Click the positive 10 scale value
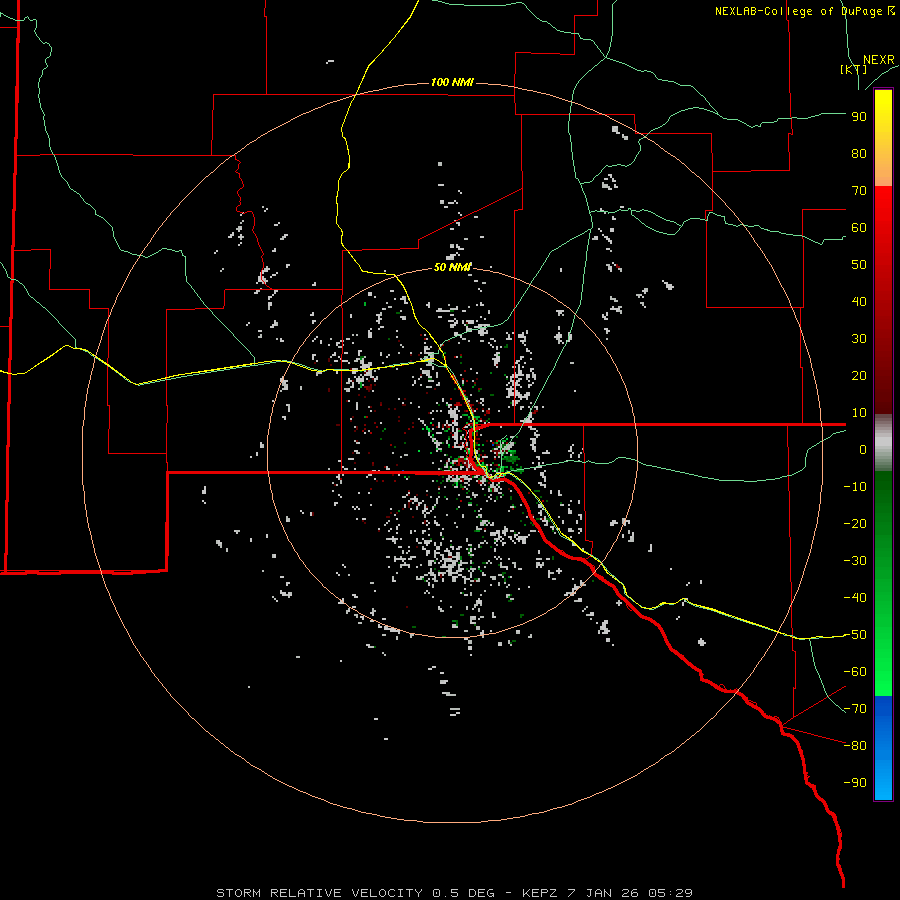 click(x=859, y=413)
